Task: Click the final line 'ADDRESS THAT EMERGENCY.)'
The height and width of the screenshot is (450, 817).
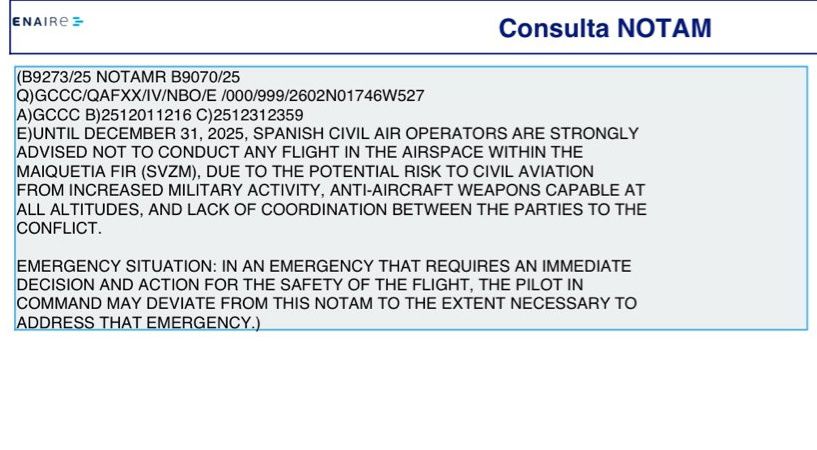Action: [137, 324]
